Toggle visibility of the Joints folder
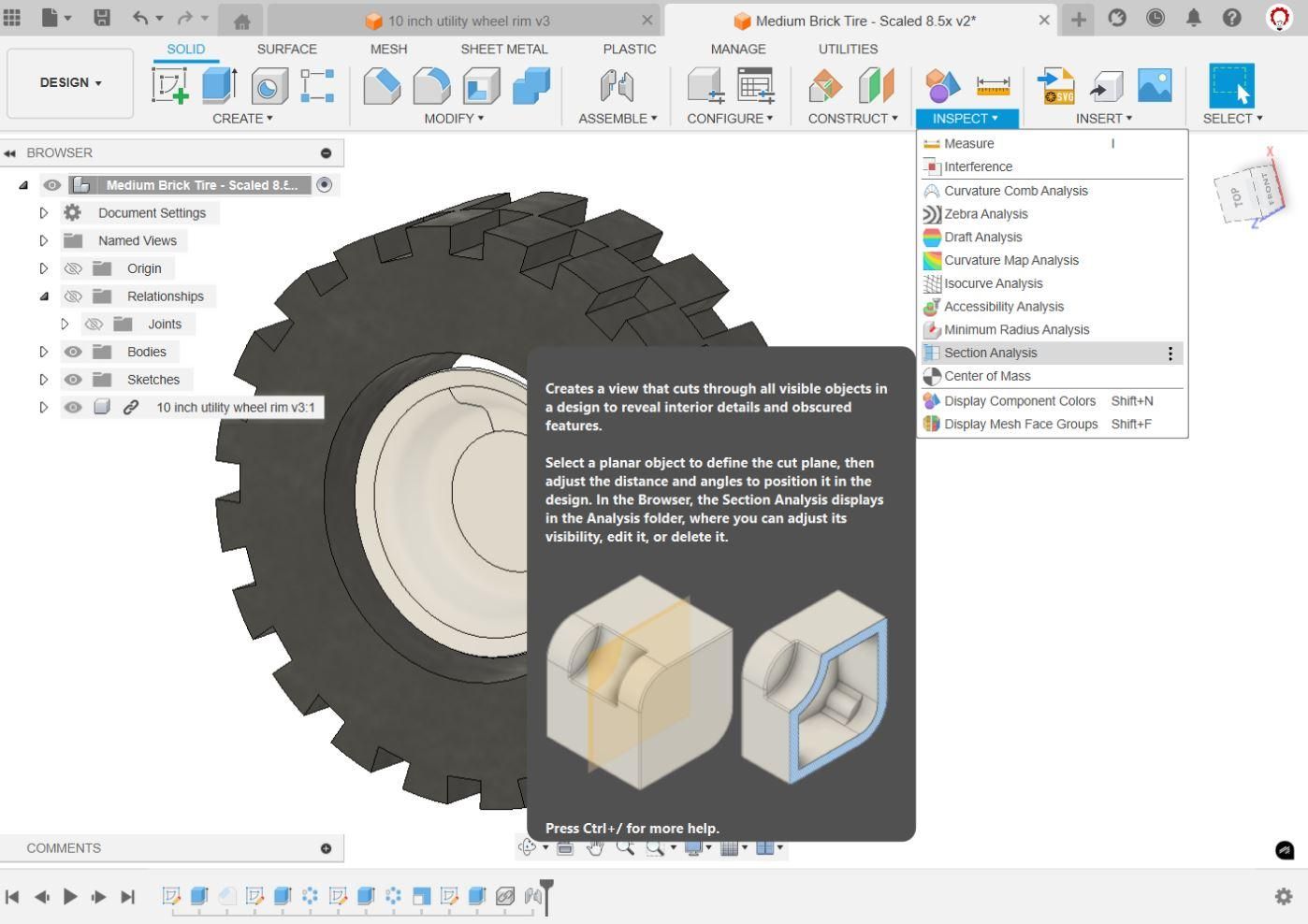The image size is (1308, 924). point(94,325)
